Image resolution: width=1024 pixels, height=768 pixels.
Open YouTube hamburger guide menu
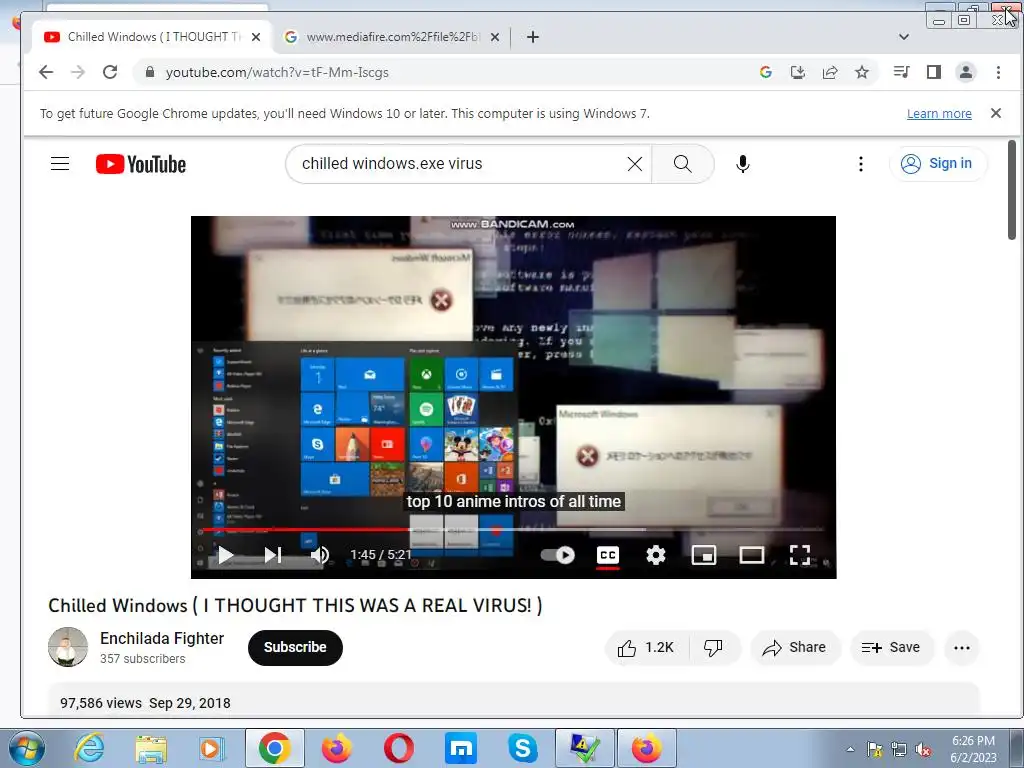(x=60, y=163)
